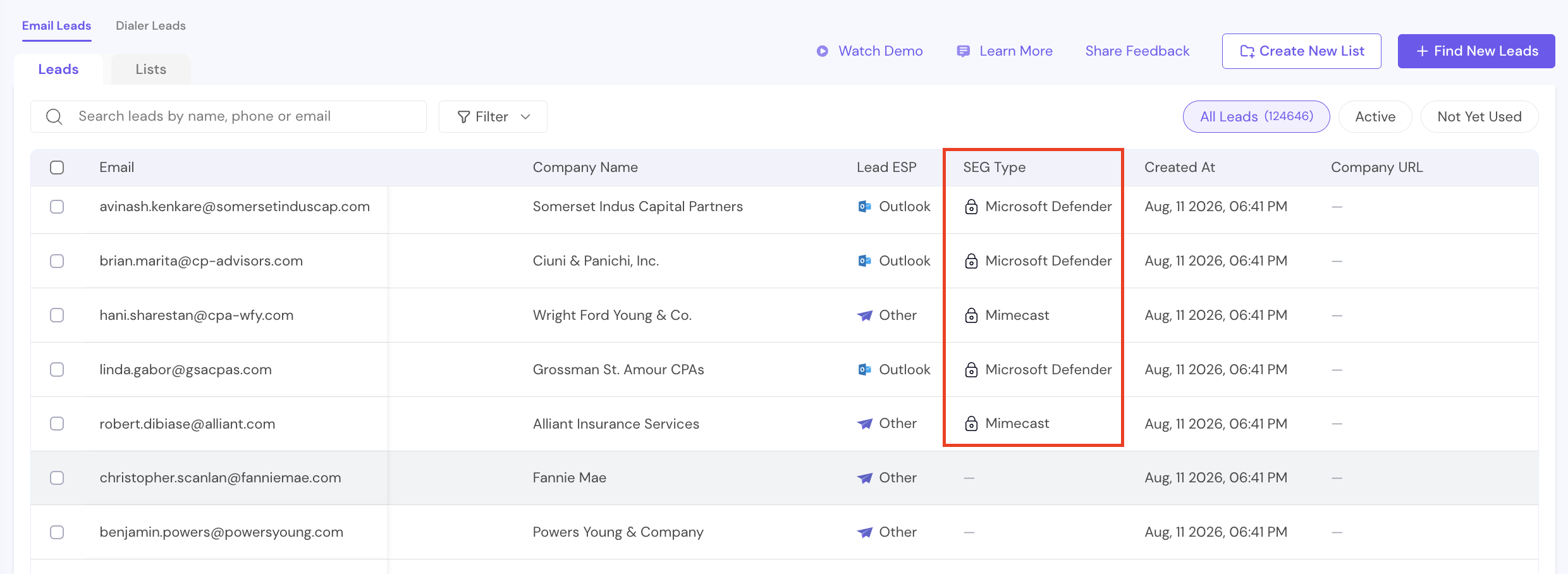Click email brian.marita@cp-advisors.com
The height and width of the screenshot is (574, 1568).
click(201, 261)
